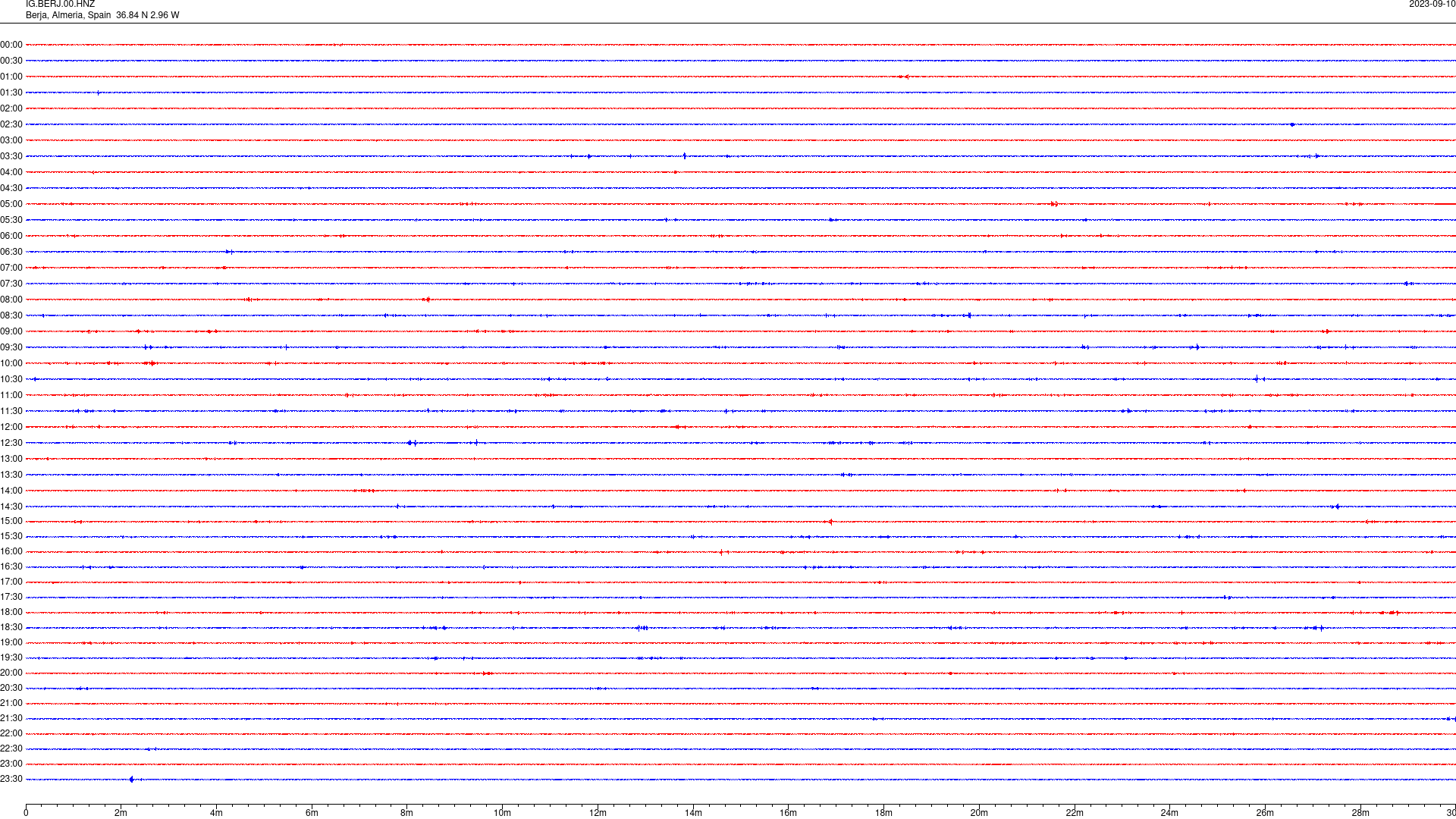Select the 03:30 time row label
The image size is (1456, 819).
[x=11, y=156]
